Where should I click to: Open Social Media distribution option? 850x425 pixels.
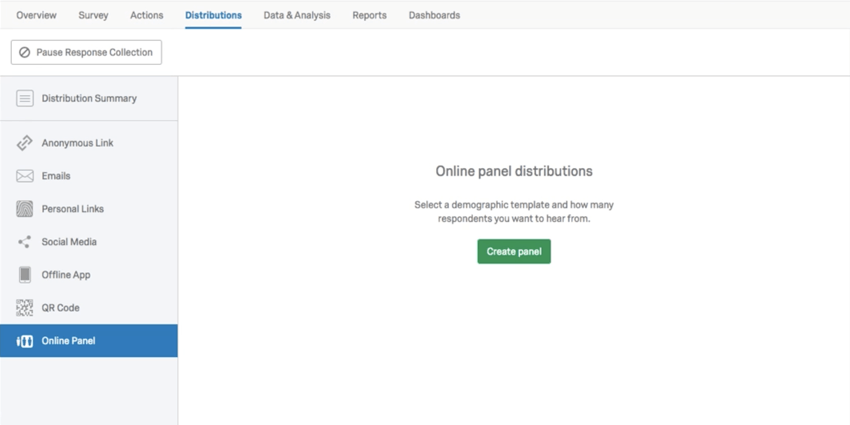click(x=89, y=242)
